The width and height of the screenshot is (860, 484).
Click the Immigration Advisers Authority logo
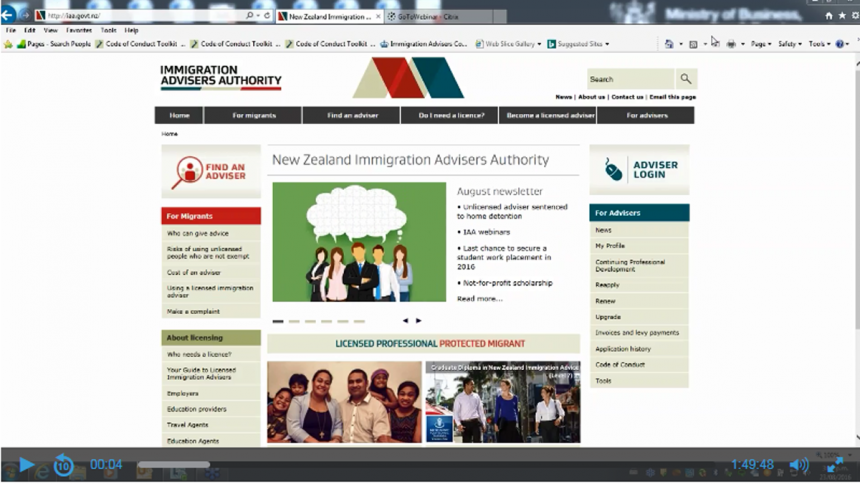pyautogui.click(x=220, y=76)
